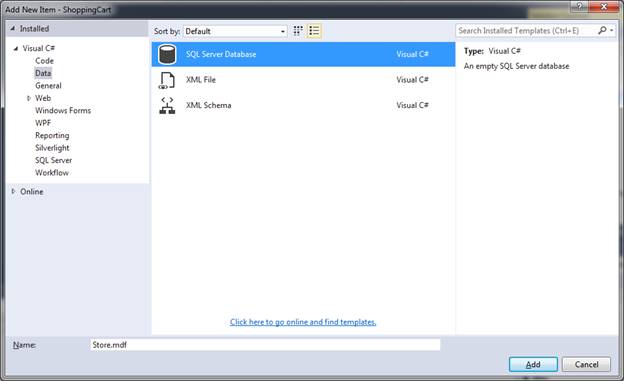Image resolution: width=624 pixels, height=381 pixels.
Task: Click the Add button
Action: coord(533,364)
